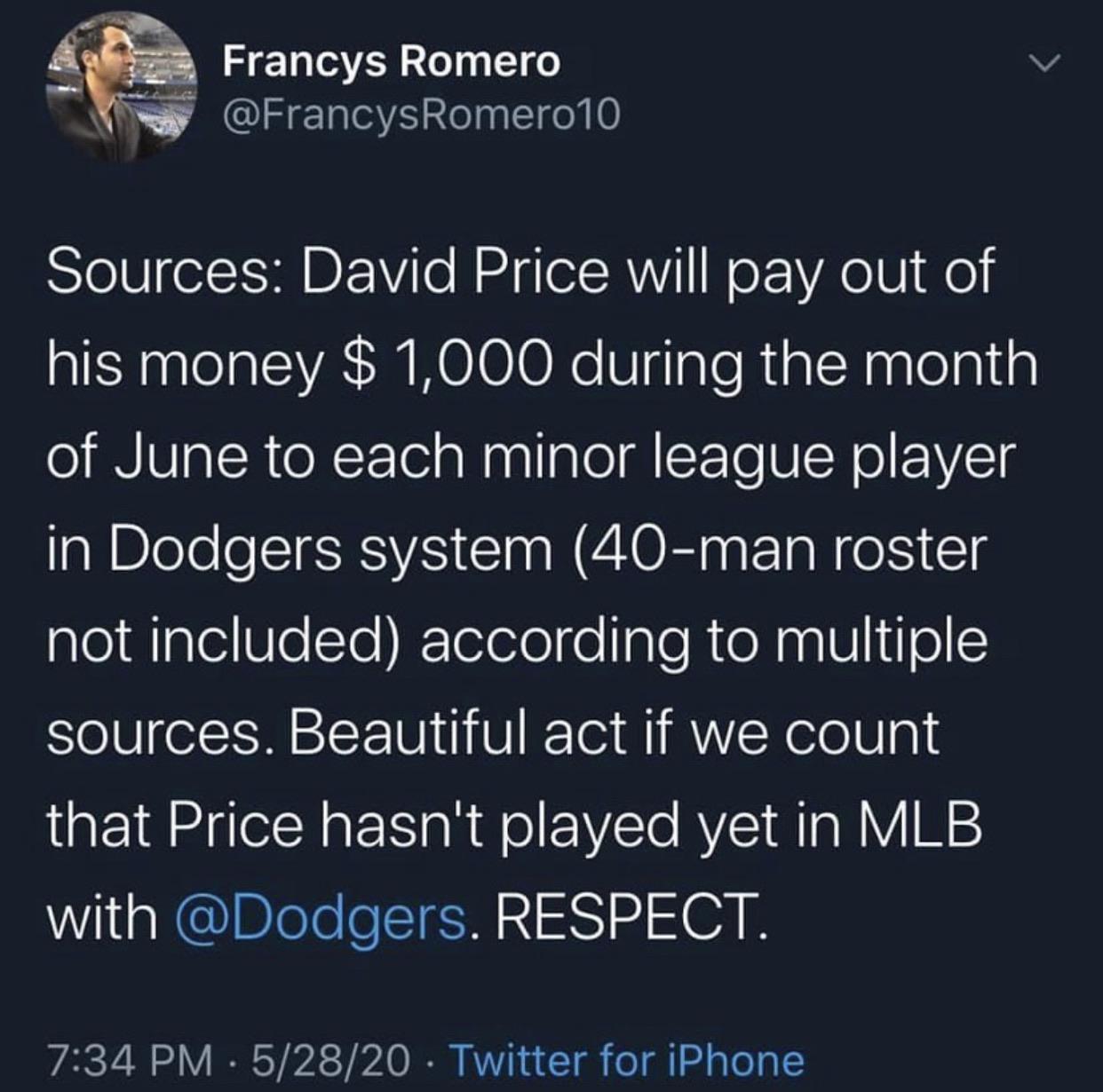
Task: Click the 7:34 PM timestamp
Action: tap(131, 1060)
